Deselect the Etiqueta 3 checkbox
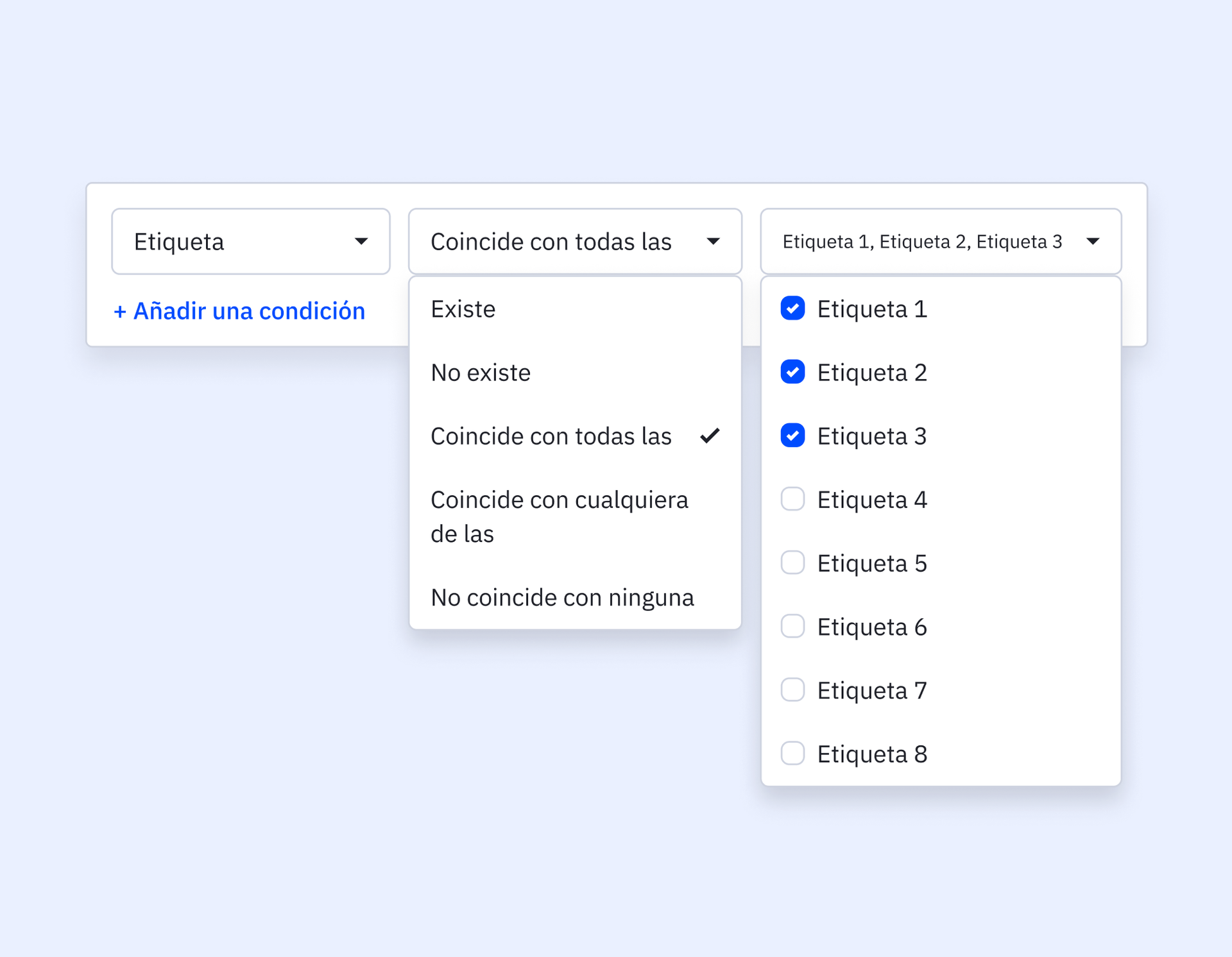 [x=792, y=436]
